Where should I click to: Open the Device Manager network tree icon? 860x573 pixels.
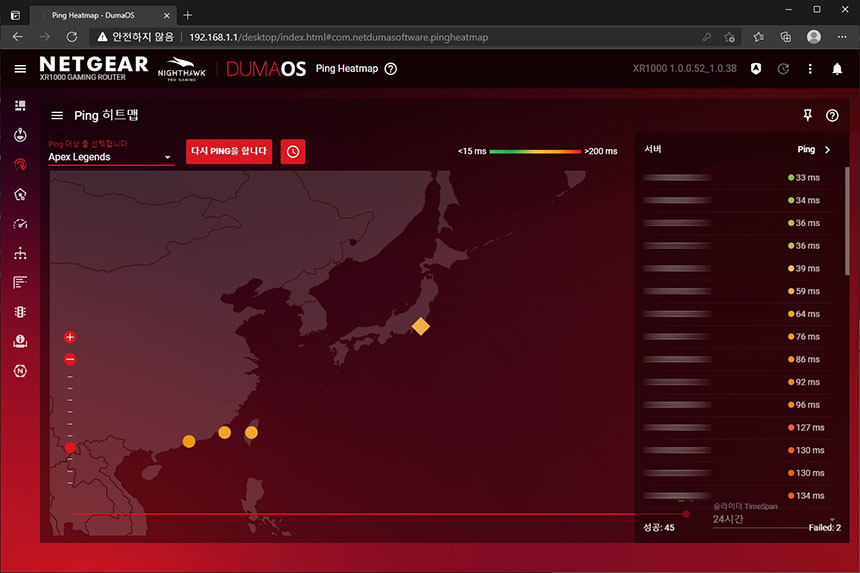pyautogui.click(x=20, y=253)
